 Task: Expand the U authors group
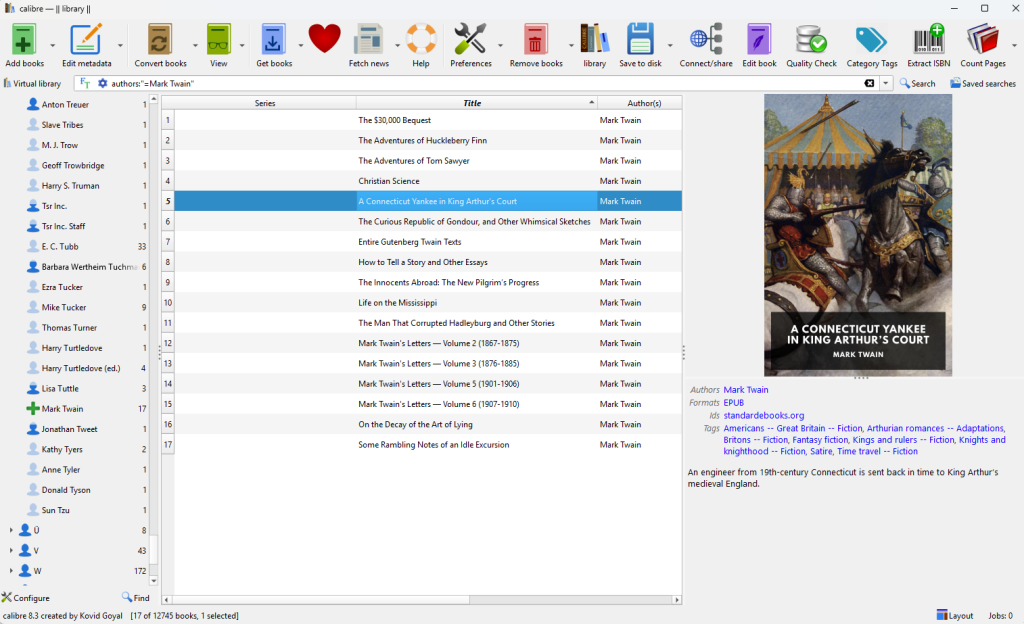click(10, 530)
